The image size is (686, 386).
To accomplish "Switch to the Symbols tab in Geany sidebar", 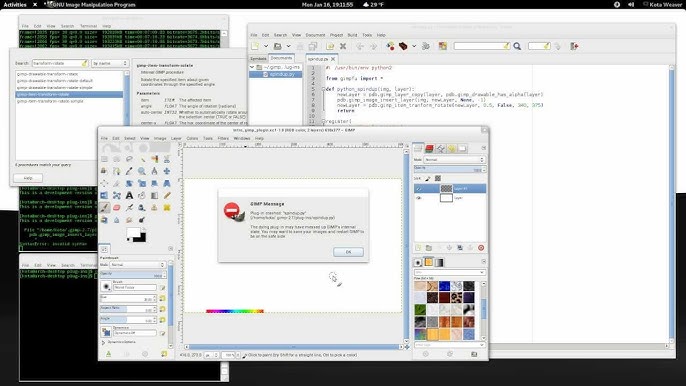I will coord(258,58).
